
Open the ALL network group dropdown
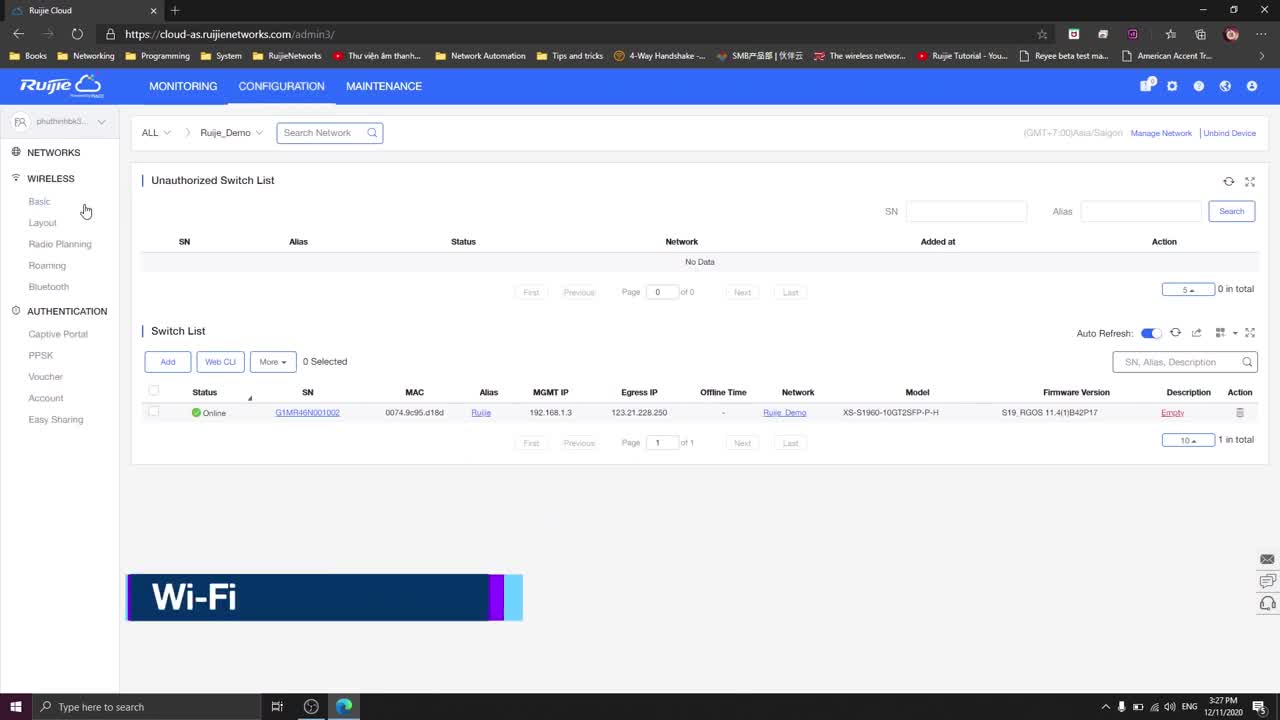[x=156, y=132]
